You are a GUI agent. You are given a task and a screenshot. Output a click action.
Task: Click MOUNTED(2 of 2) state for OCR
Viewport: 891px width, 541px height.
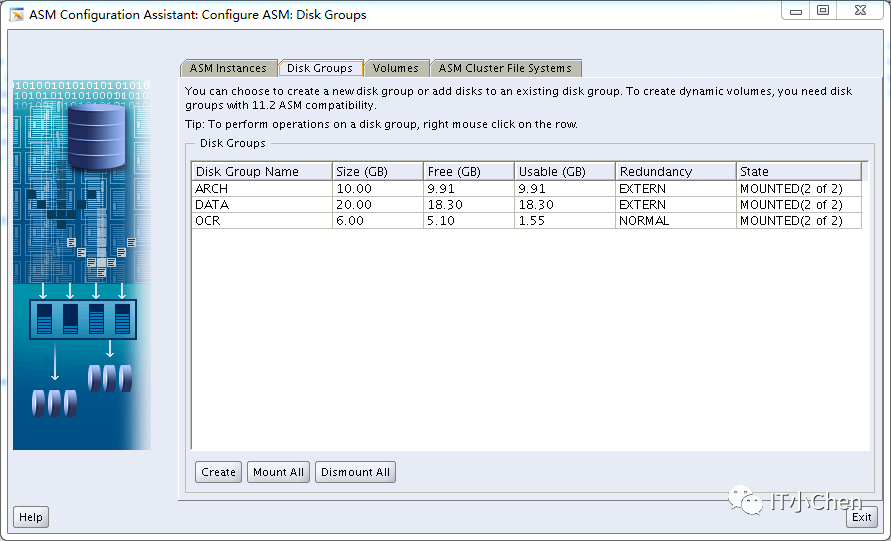(x=799, y=220)
